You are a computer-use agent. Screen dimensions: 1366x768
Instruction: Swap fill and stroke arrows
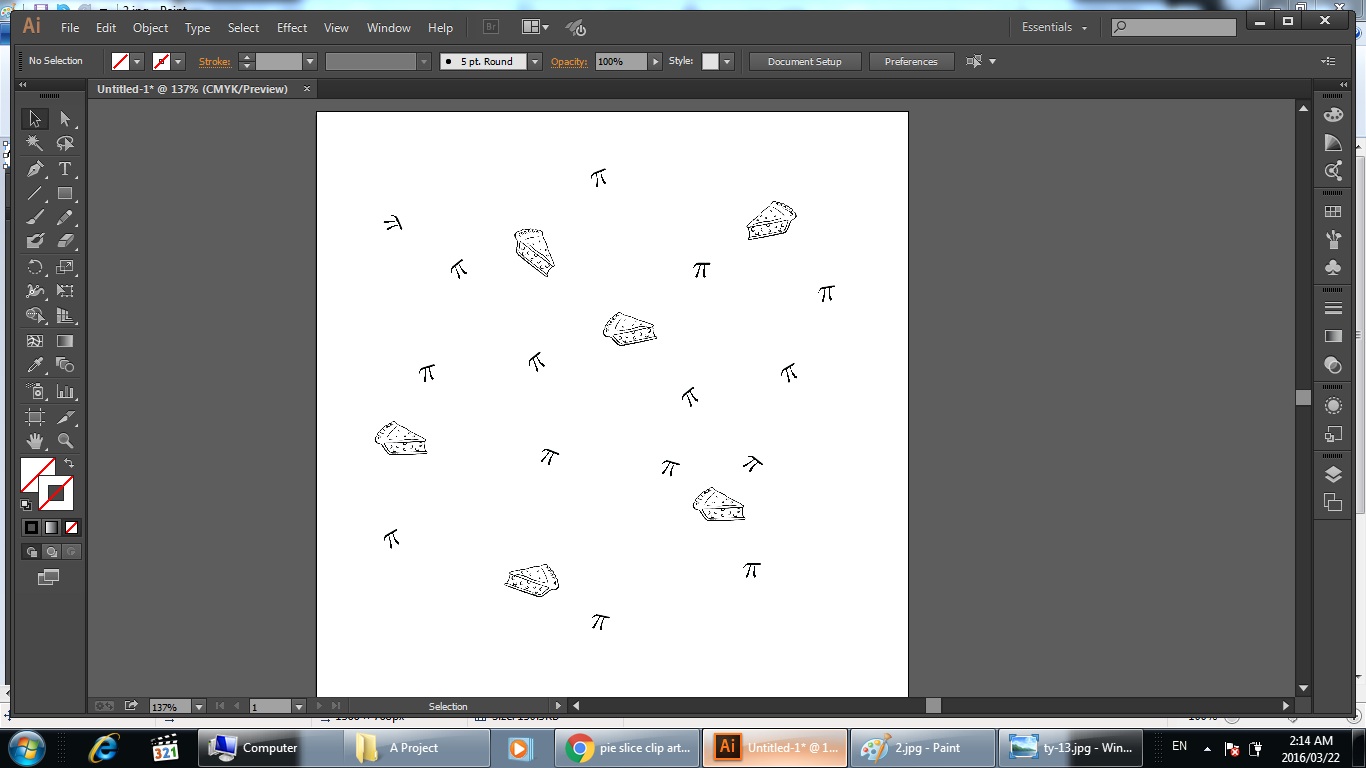(69, 463)
